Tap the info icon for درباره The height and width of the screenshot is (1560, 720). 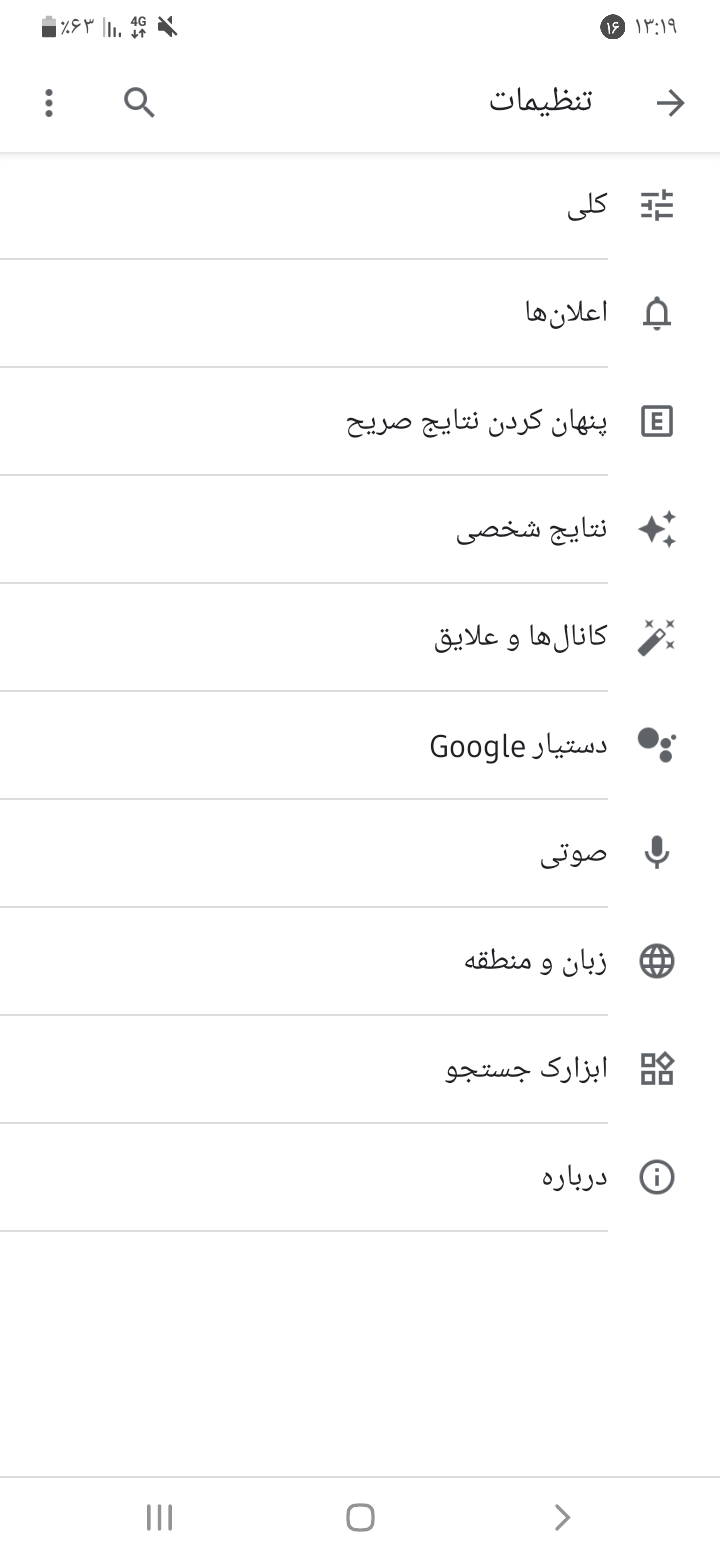[x=657, y=1177]
